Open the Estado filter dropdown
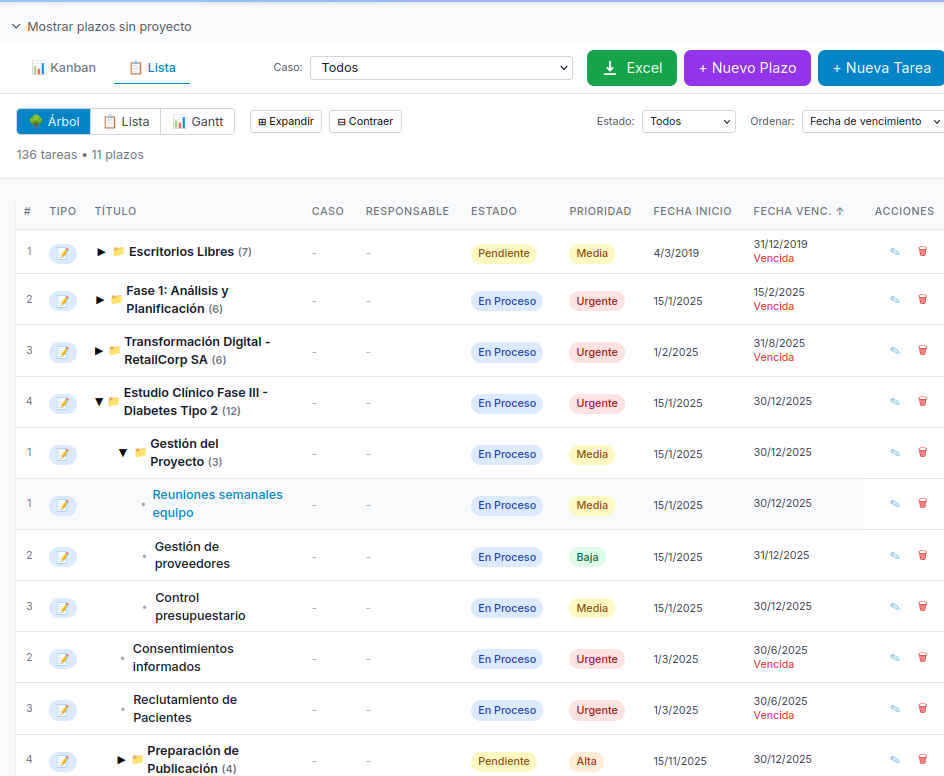The image size is (944, 776). [x=688, y=122]
